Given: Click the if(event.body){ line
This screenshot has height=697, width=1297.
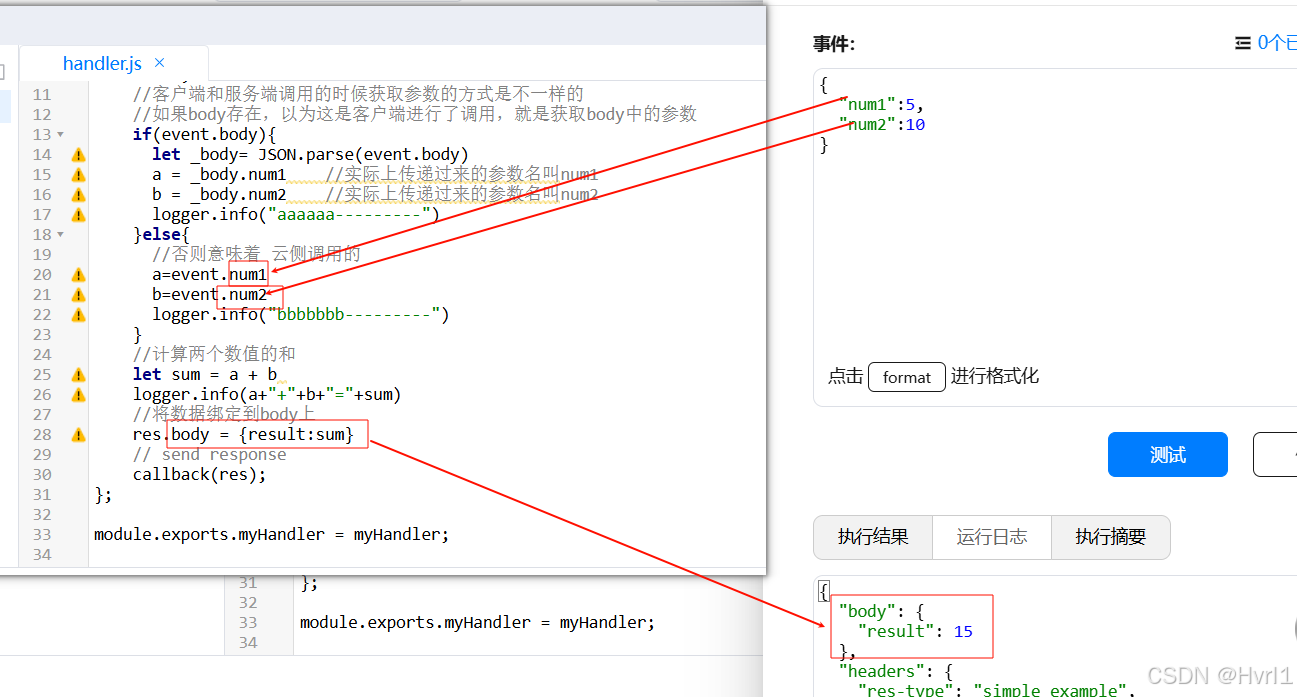Looking at the screenshot, I should pyautogui.click(x=204, y=134).
